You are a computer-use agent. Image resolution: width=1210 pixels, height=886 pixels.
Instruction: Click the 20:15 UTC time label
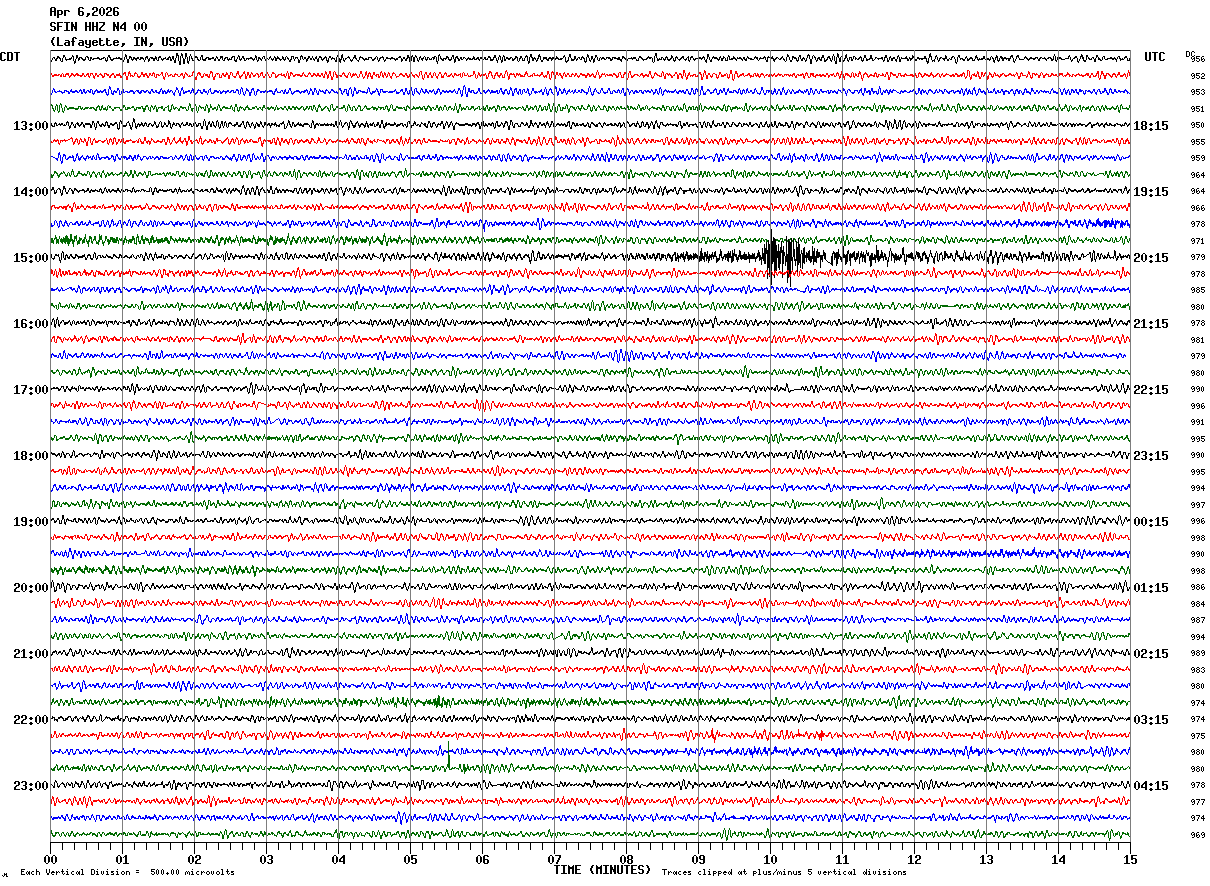tap(1151, 258)
